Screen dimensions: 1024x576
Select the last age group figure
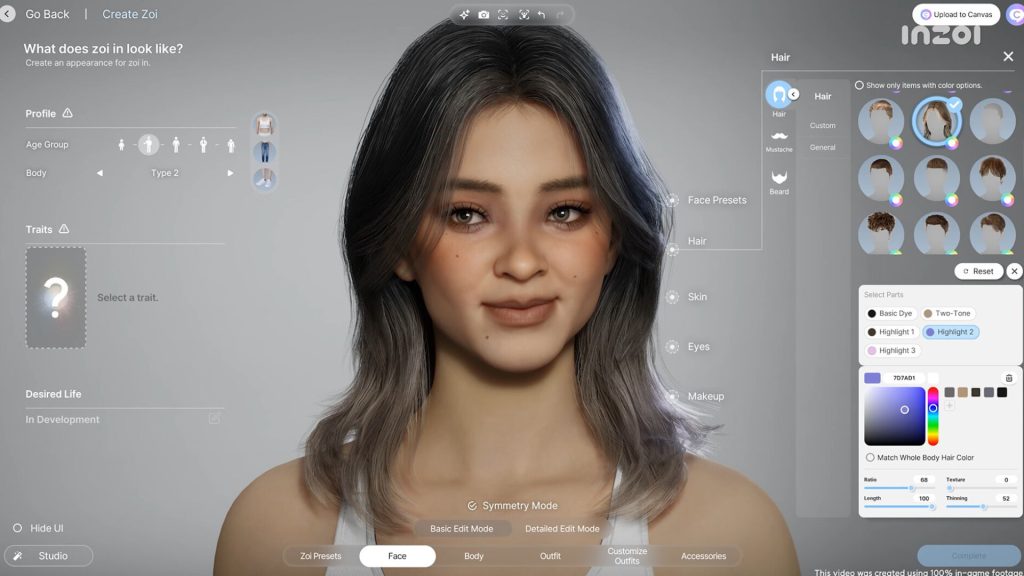tap(231, 145)
